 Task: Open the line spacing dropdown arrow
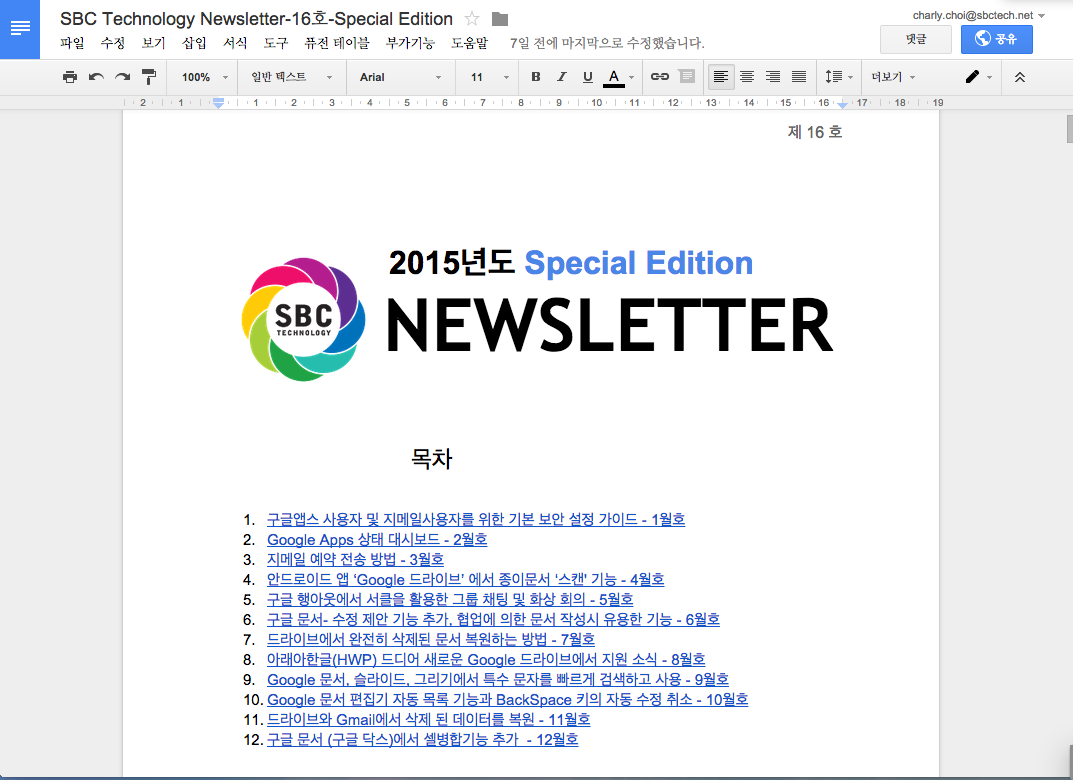coord(850,77)
